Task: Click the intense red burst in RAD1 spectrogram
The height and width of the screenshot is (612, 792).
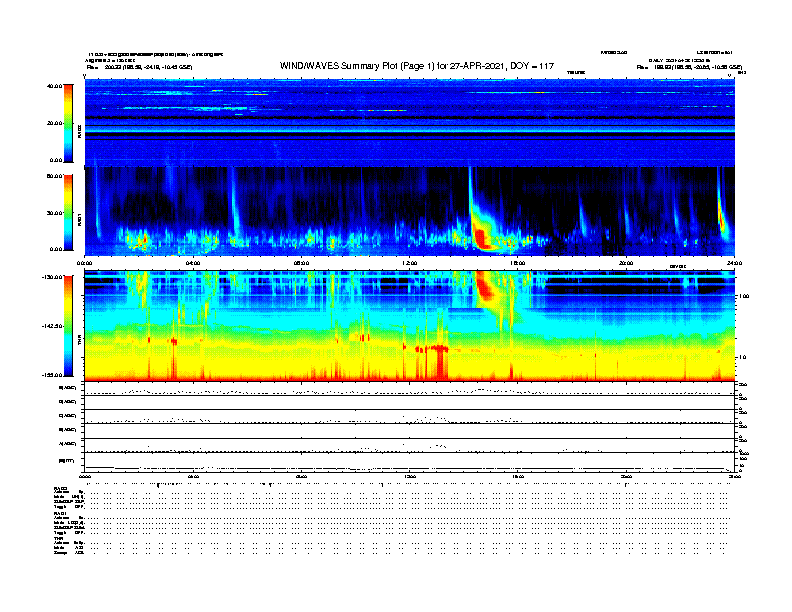Action: pyautogui.click(x=482, y=238)
